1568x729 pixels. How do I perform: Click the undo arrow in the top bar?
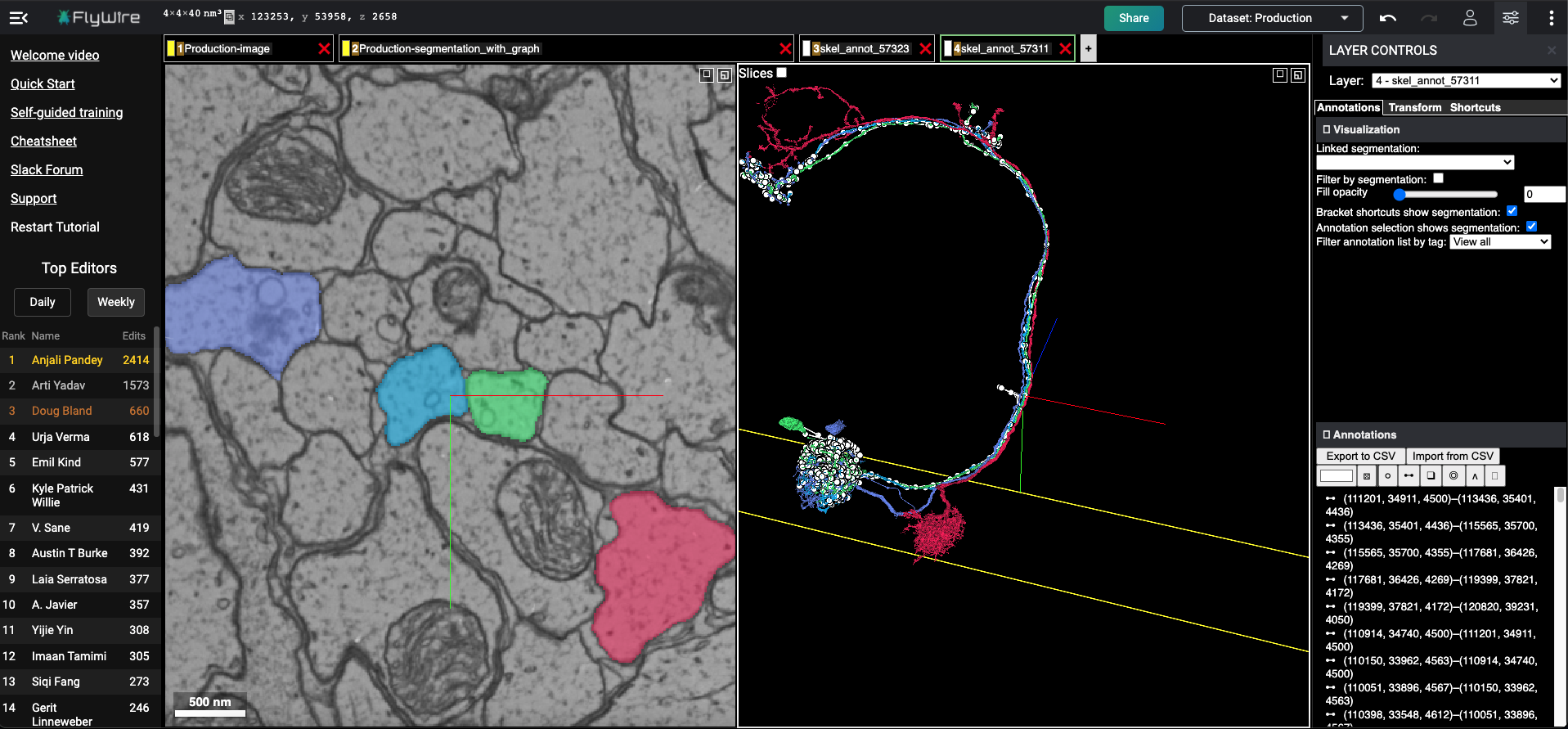[1387, 18]
